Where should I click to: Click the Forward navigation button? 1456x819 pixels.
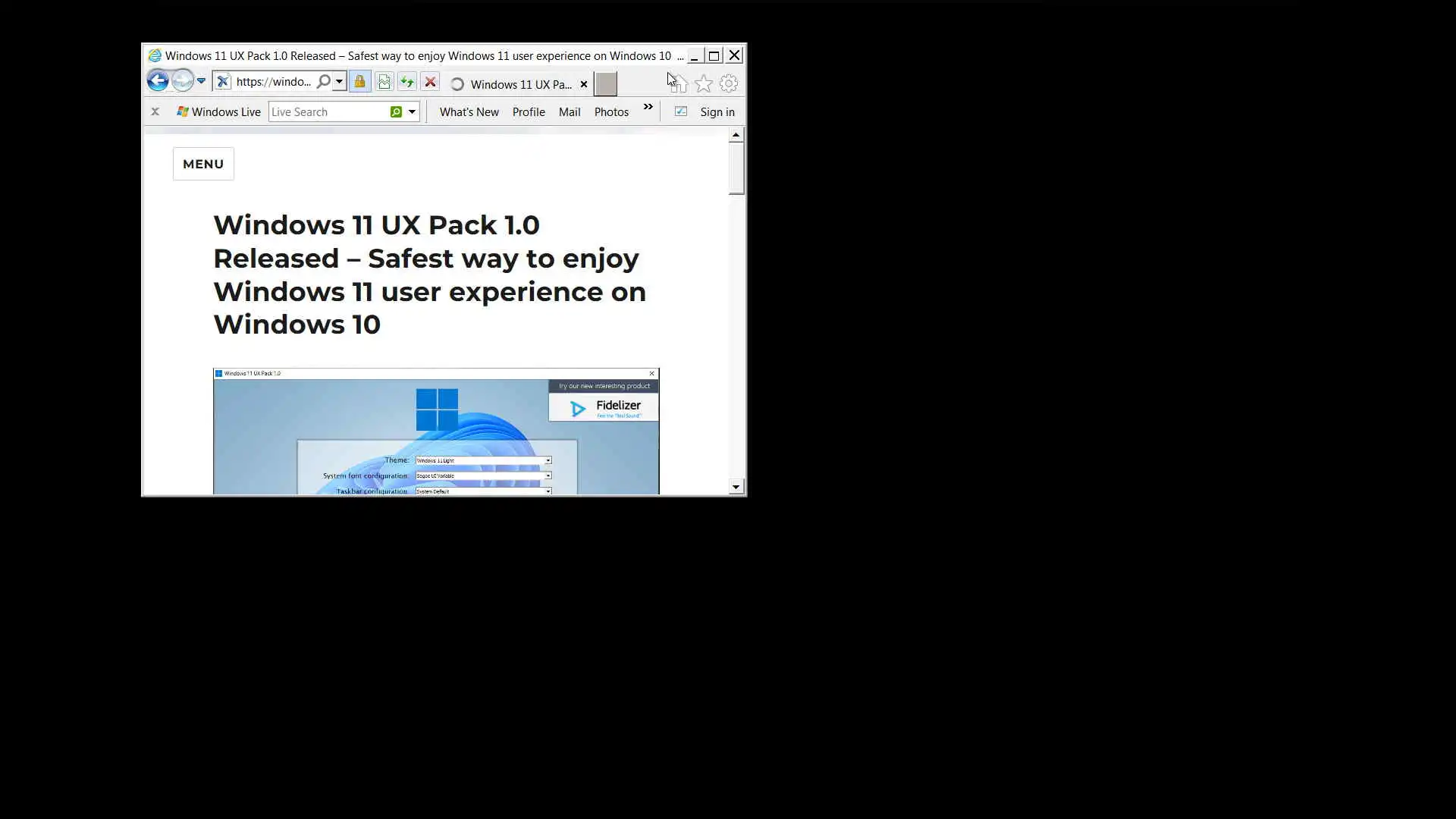tap(182, 81)
